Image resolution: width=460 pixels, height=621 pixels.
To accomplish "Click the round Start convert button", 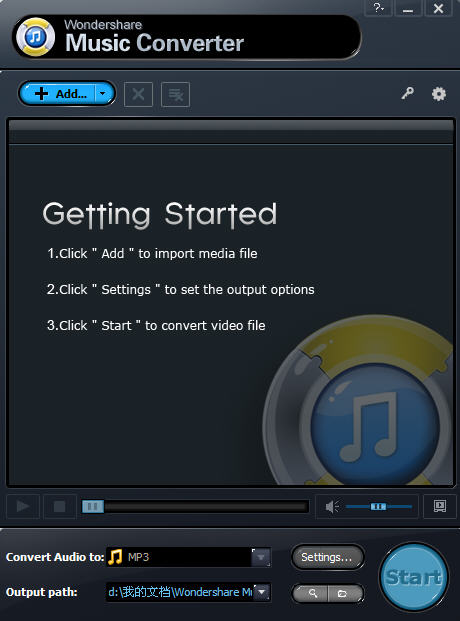I will click(414, 577).
